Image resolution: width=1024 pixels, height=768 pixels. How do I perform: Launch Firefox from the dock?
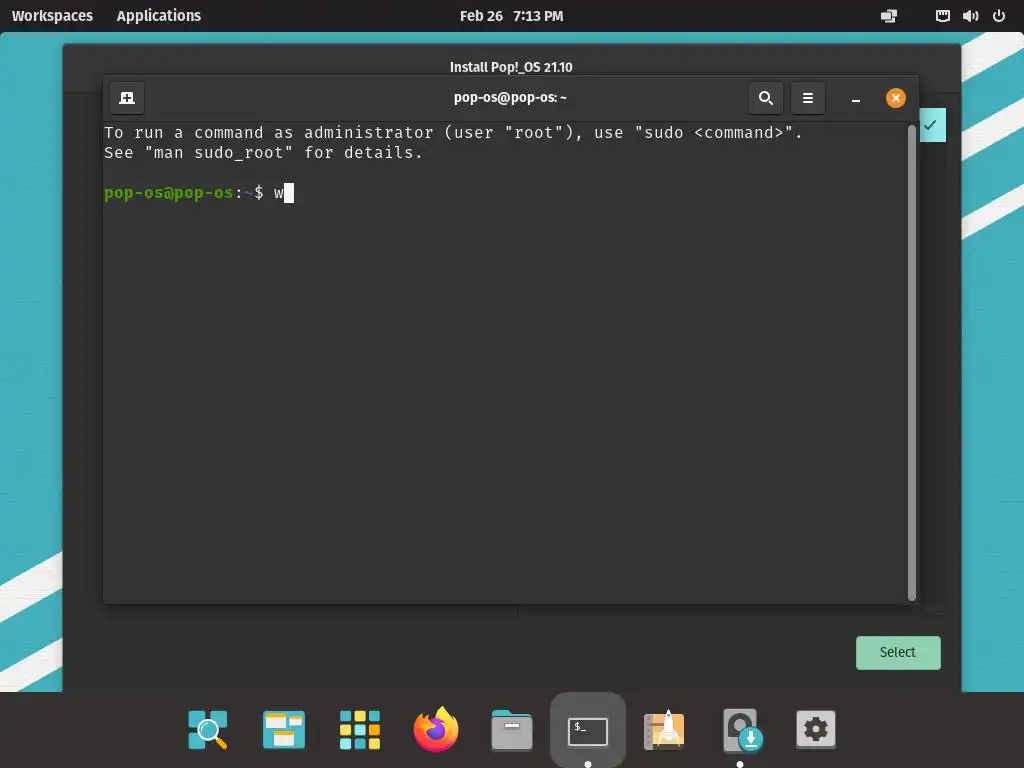(436, 729)
